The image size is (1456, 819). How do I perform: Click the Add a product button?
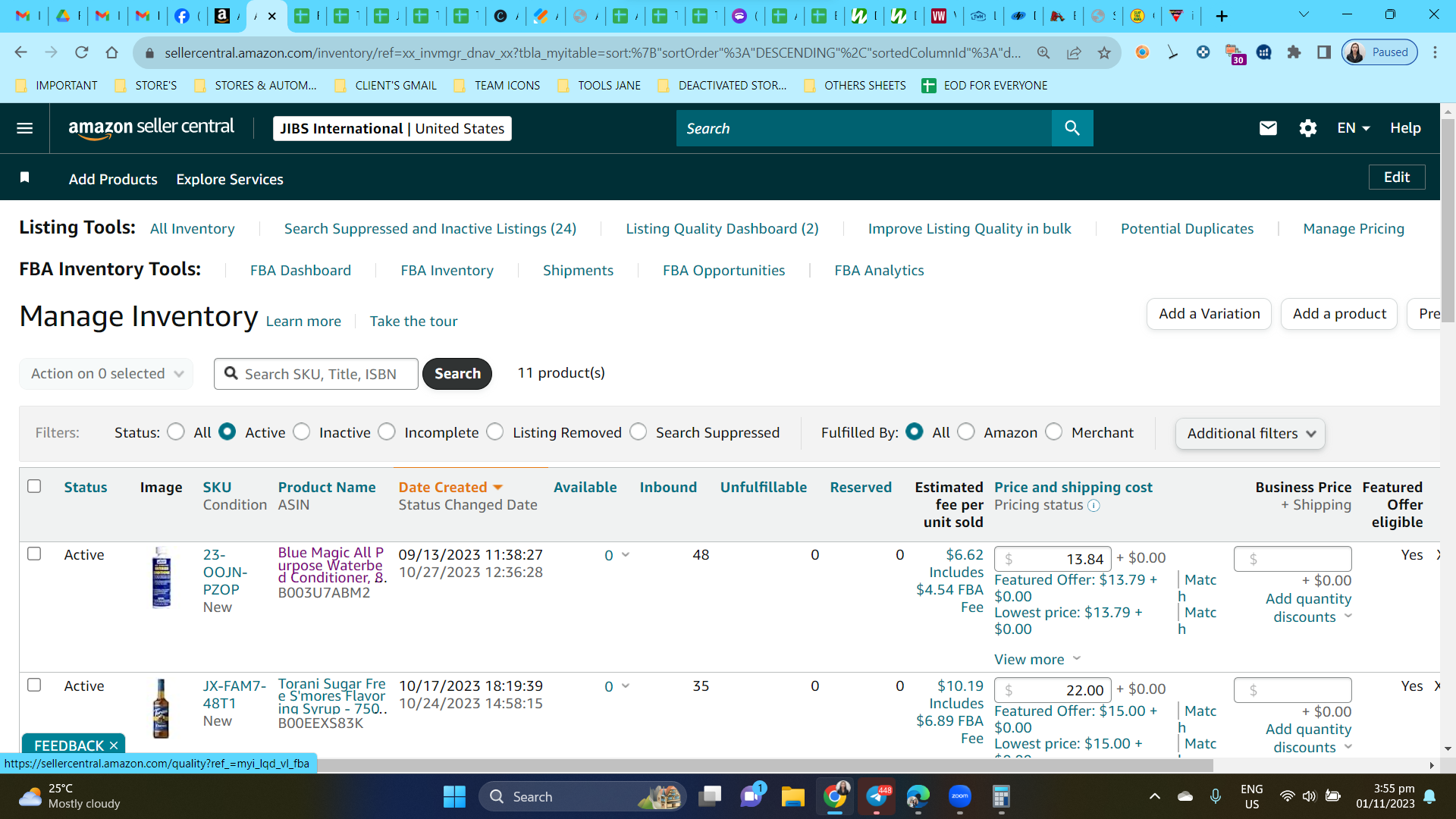point(1339,314)
